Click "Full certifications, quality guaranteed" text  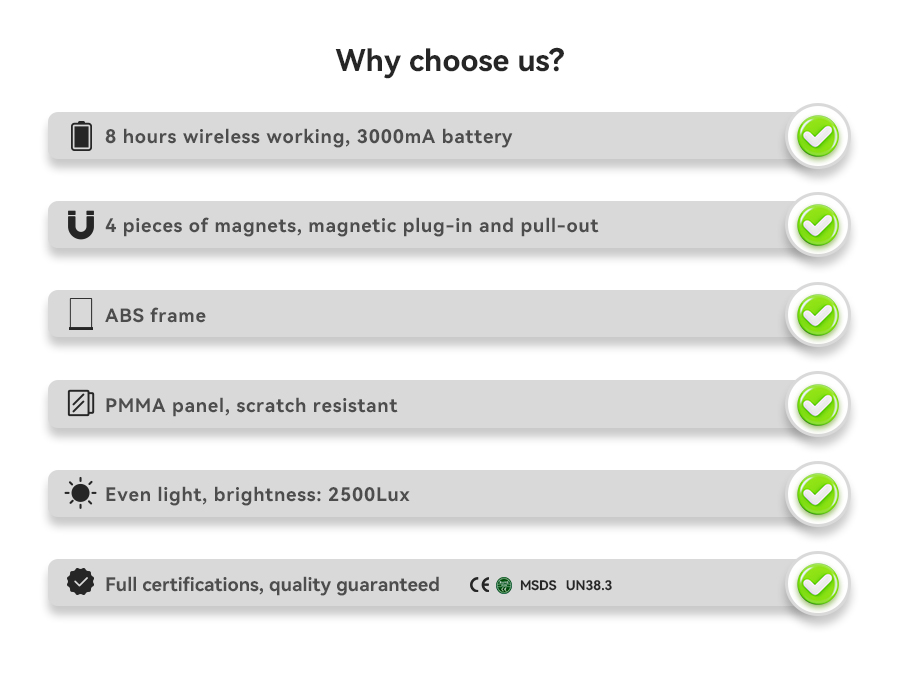pos(272,584)
